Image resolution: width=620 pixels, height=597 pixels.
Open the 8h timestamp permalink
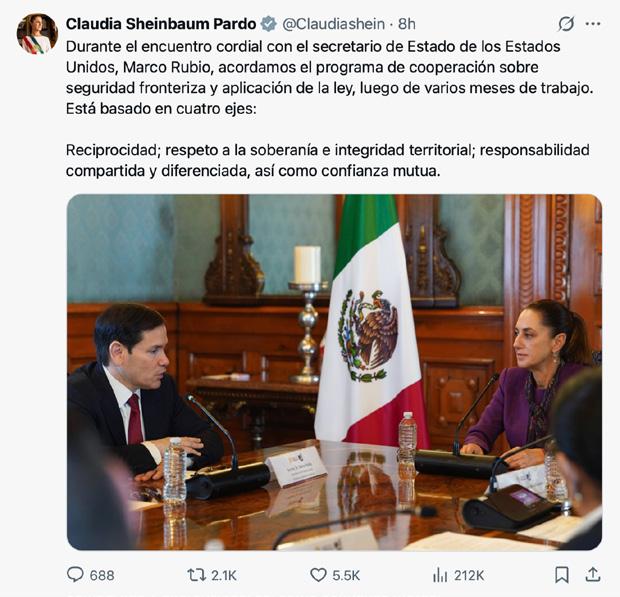click(x=406, y=24)
